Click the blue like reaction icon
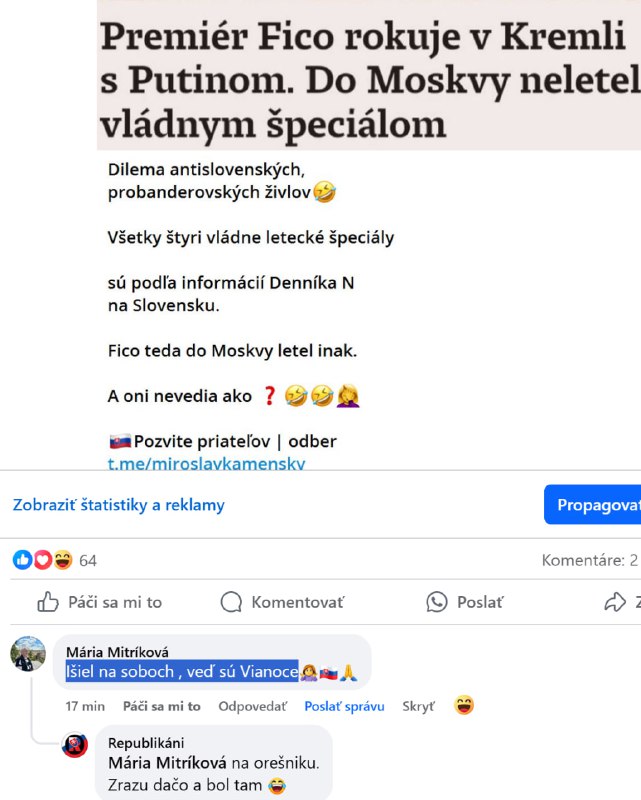 [x=22, y=560]
